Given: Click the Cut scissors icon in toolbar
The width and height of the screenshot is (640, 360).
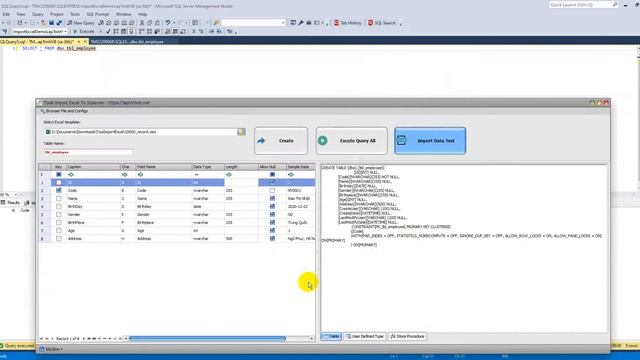Looking at the screenshot, I should coord(142,23).
